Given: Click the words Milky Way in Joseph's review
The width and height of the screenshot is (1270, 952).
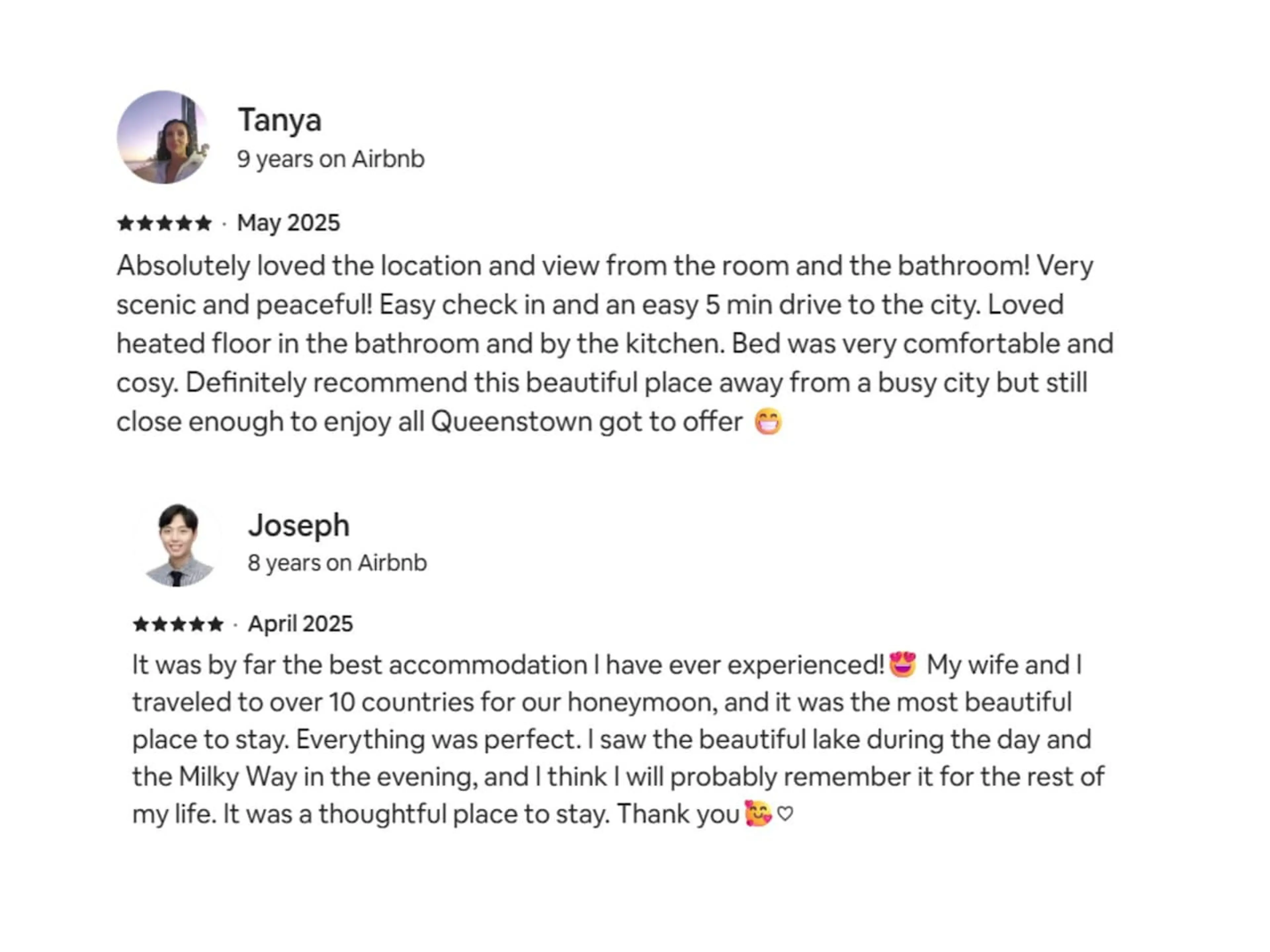Looking at the screenshot, I should (238, 776).
